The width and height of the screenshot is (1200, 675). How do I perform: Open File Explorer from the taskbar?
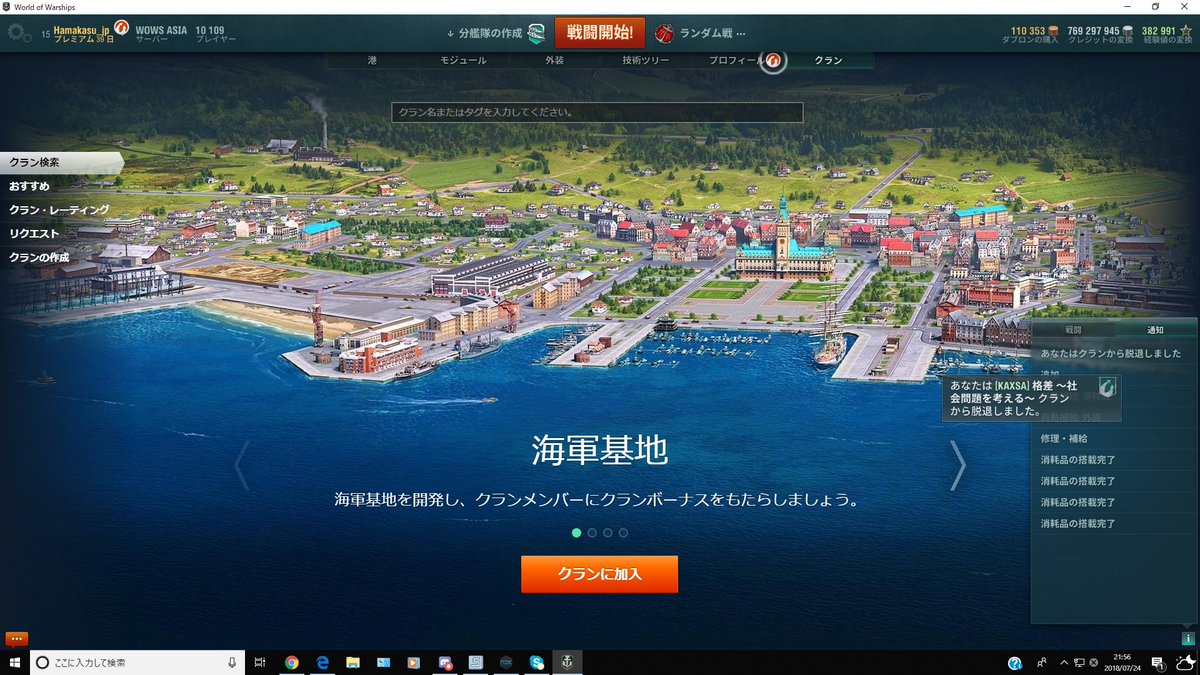[x=353, y=662]
